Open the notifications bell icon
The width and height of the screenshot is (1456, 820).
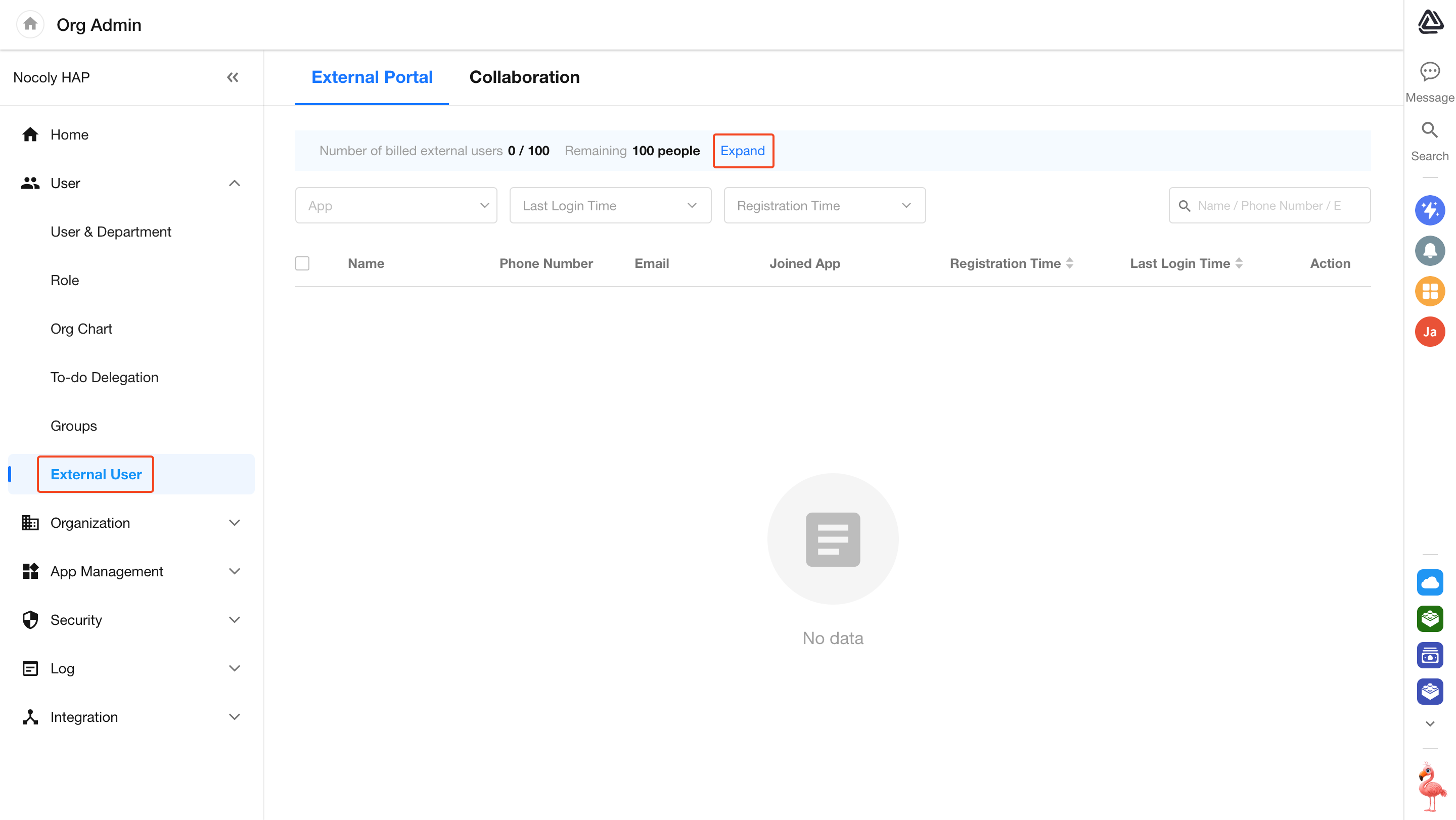tap(1429, 250)
